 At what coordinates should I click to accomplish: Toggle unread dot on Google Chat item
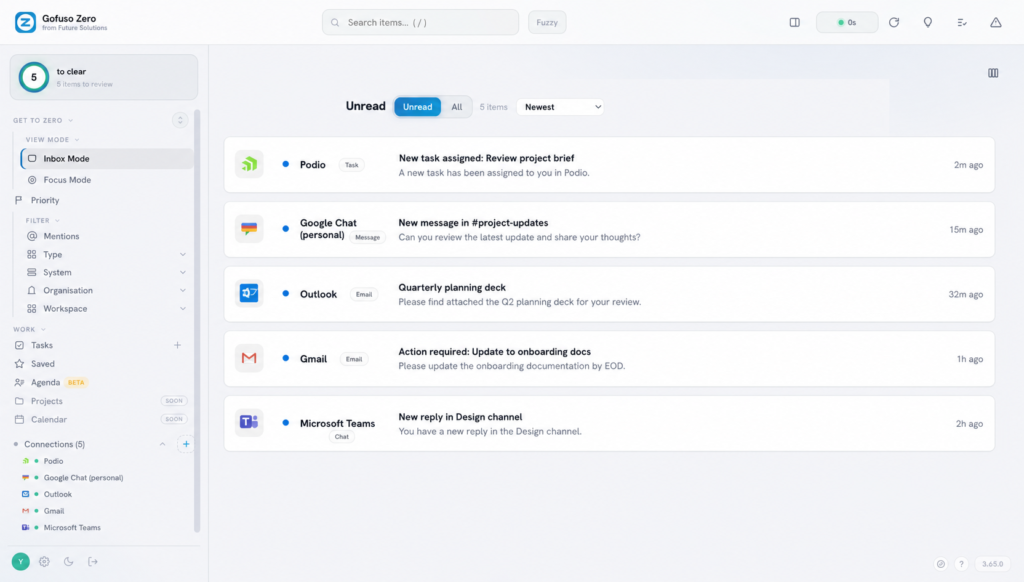pyautogui.click(x=285, y=229)
